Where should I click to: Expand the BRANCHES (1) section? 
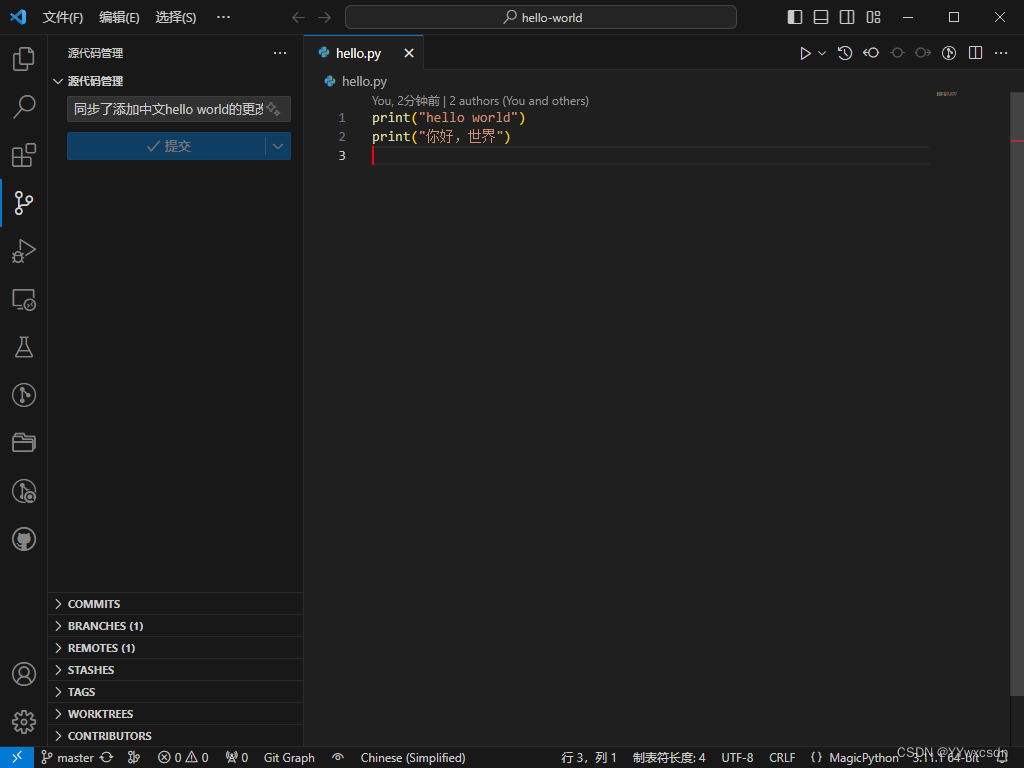176,626
